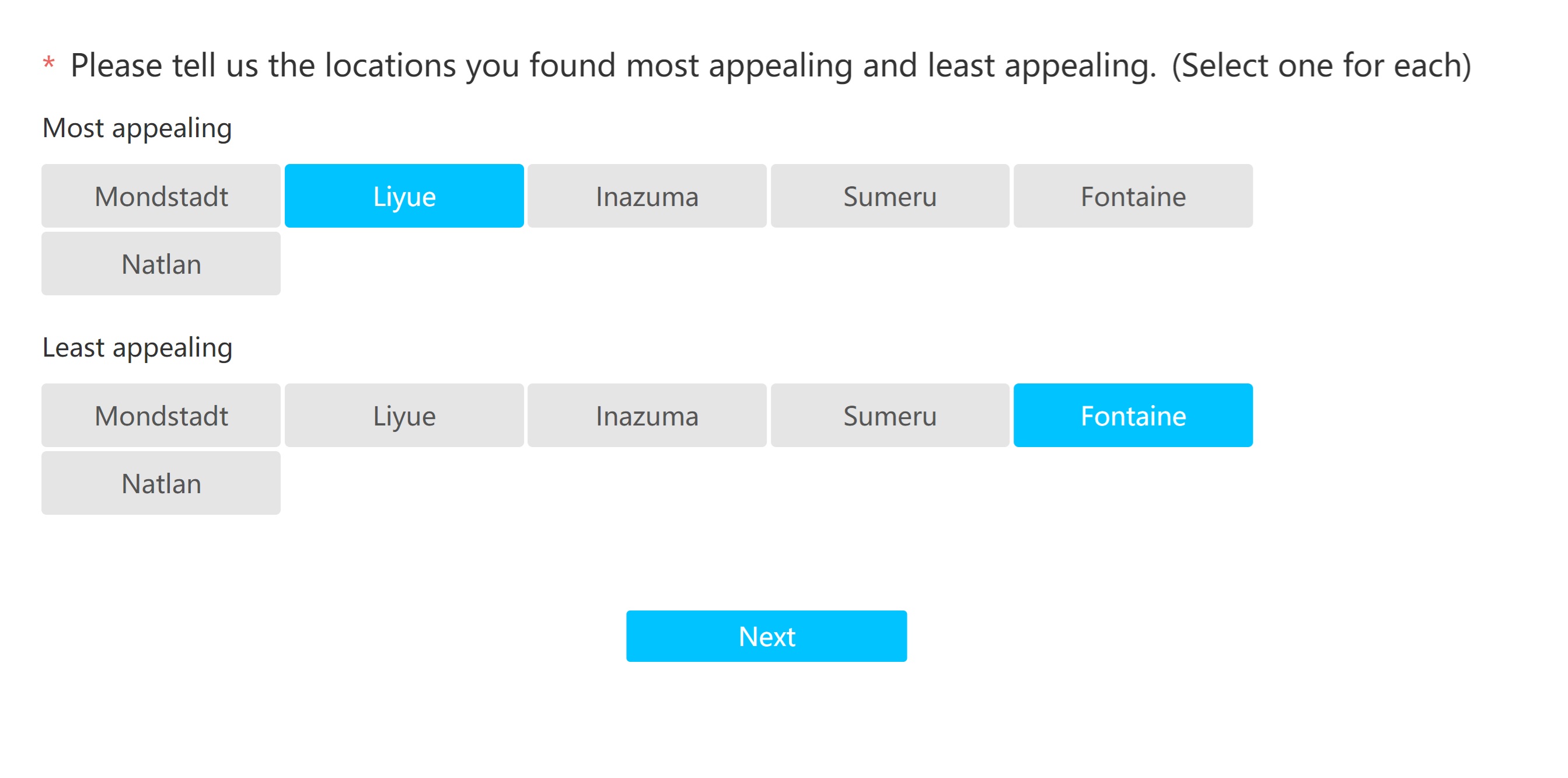Click the survey question text
The width and height of the screenshot is (1568, 778).
[612, 65]
